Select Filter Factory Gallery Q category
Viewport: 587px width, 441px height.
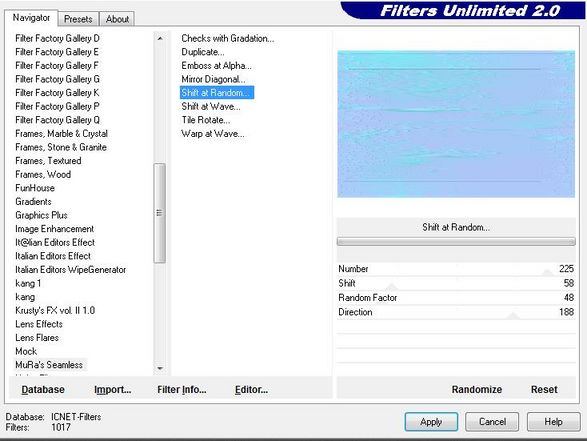point(57,120)
